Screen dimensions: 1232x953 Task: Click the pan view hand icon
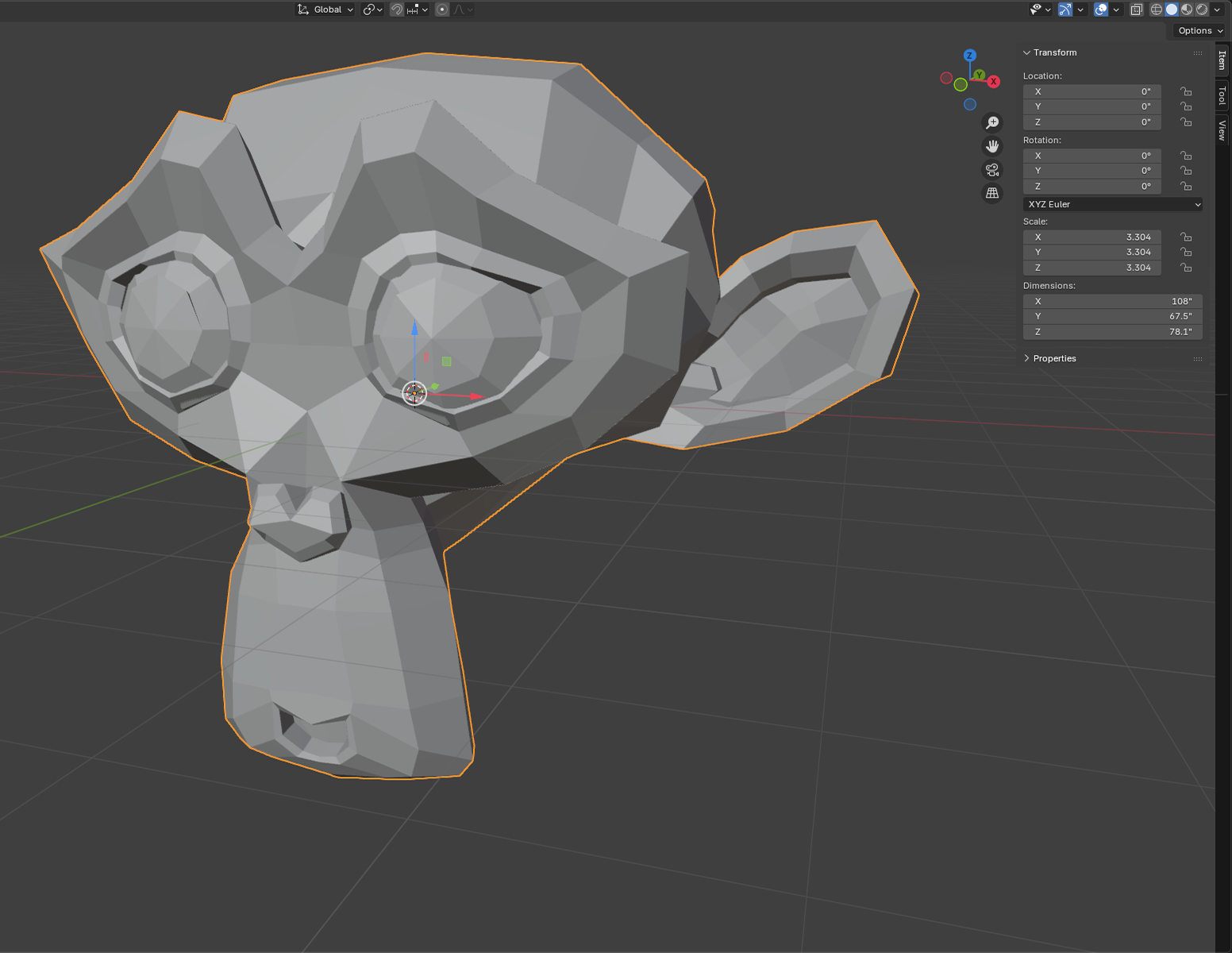click(x=992, y=146)
